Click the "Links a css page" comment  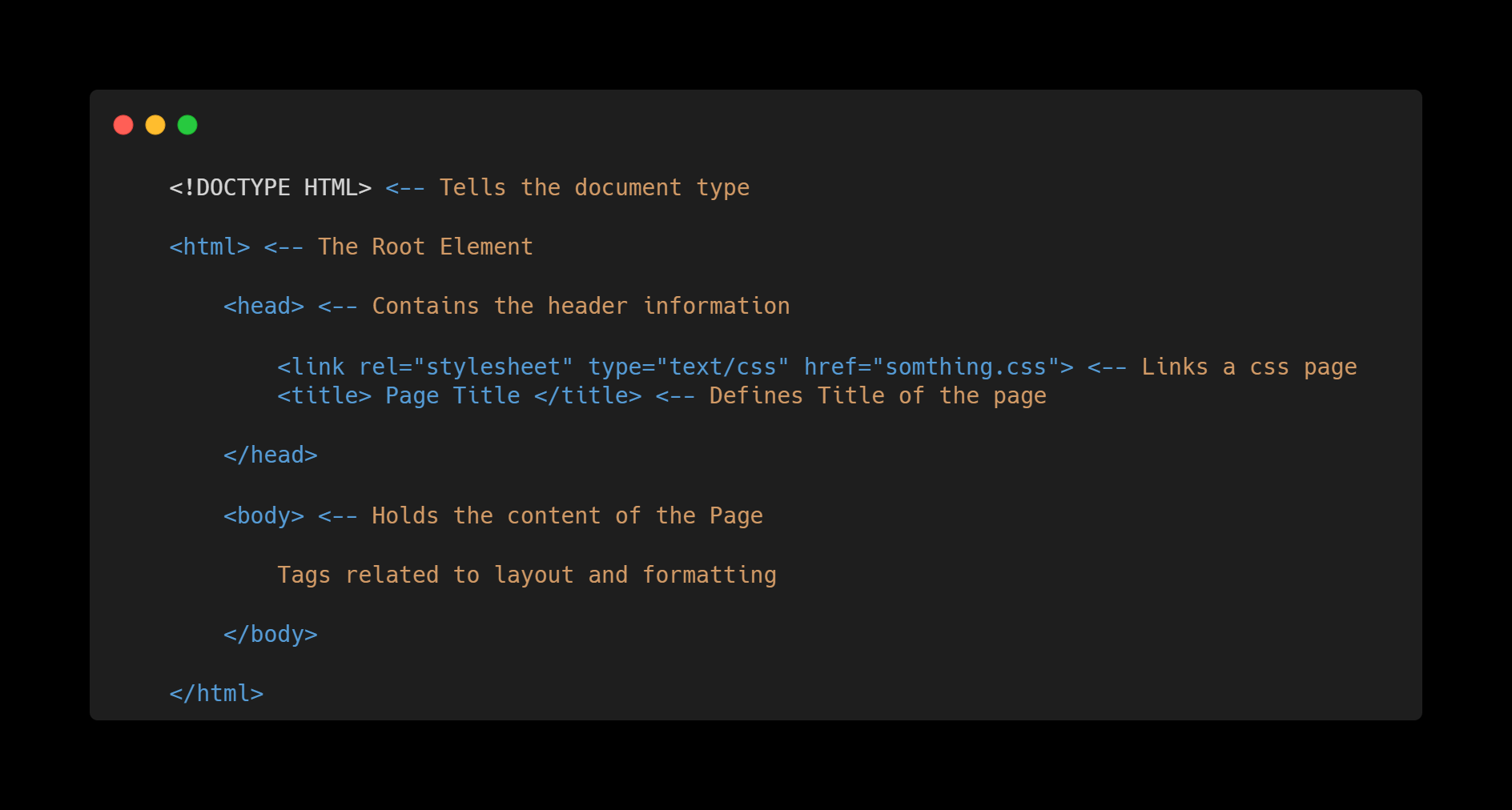tap(1249, 367)
